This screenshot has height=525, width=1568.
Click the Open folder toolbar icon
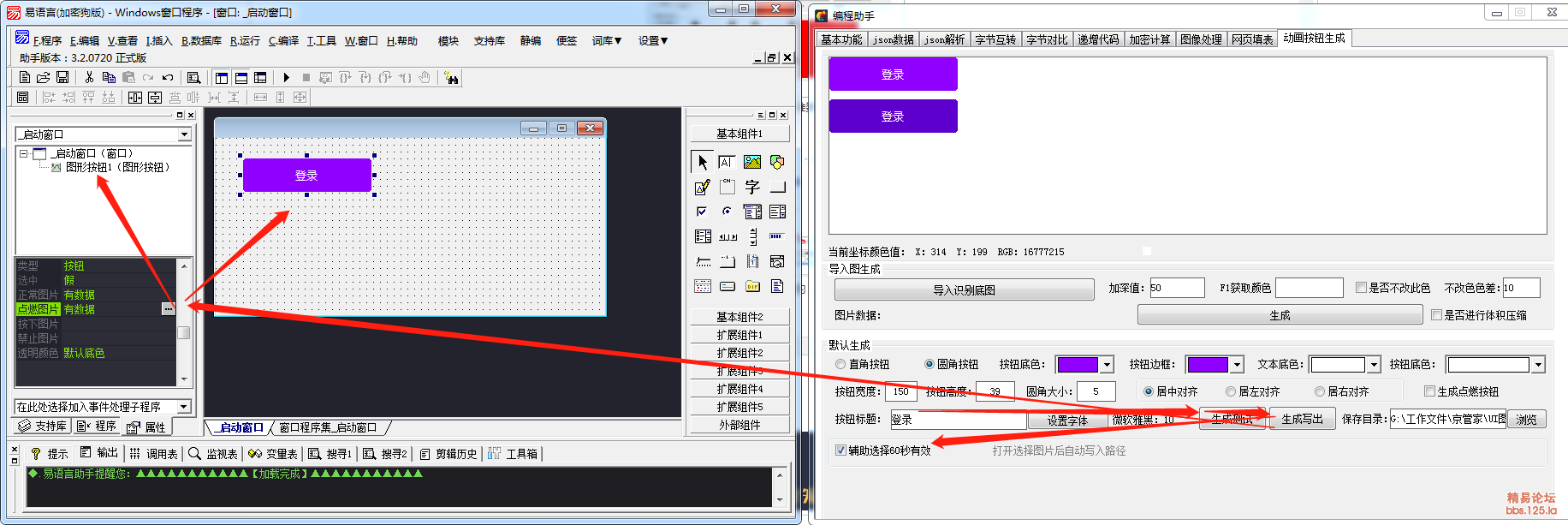[43, 78]
